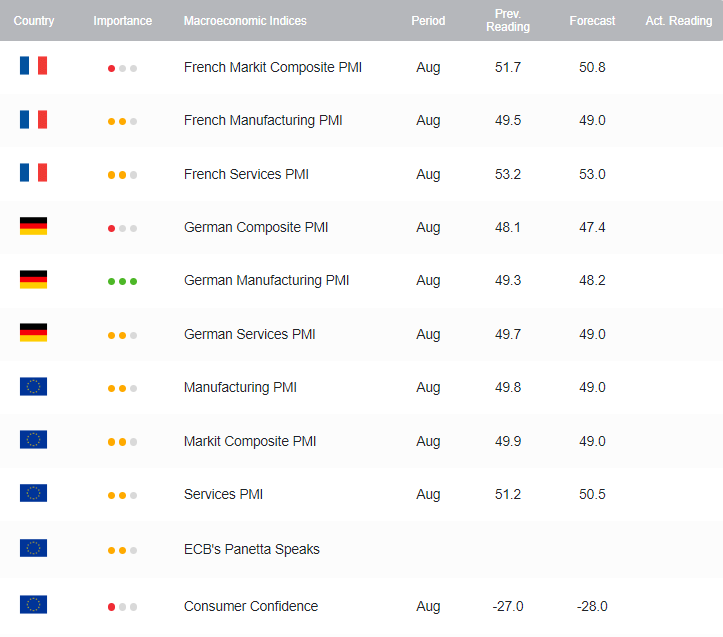The width and height of the screenshot is (723, 637).
Task: Select German Services PMI index name
Action: coord(249,334)
